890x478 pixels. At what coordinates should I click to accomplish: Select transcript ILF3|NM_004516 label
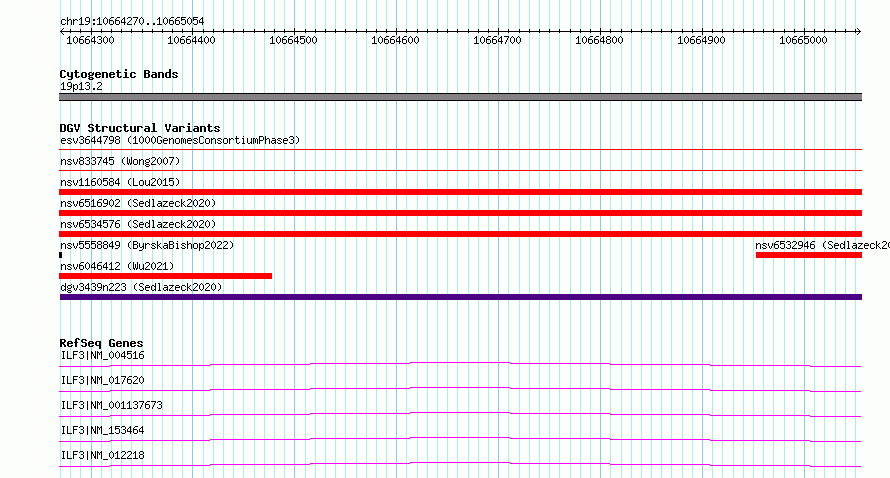pyautogui.click(x=102, y=355)
